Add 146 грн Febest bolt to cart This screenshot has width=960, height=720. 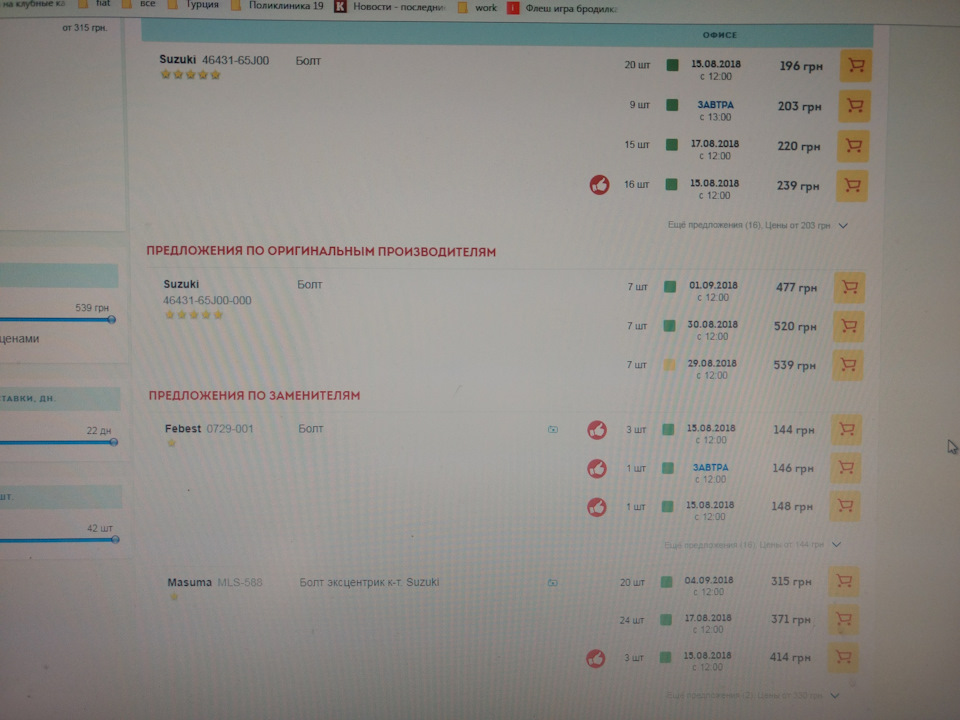[846, 468]
